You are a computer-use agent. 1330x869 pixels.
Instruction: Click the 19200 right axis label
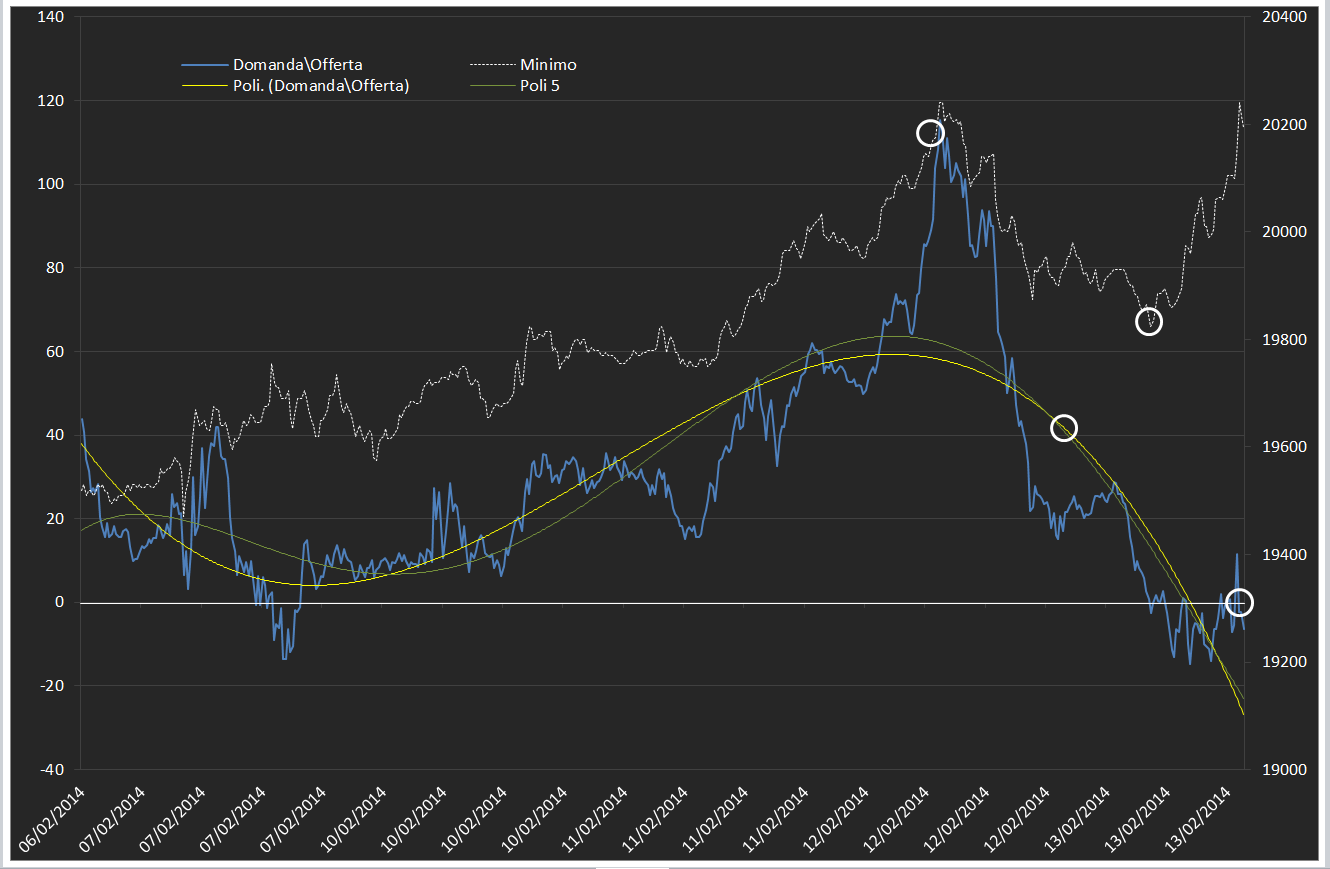[1284, 662]
